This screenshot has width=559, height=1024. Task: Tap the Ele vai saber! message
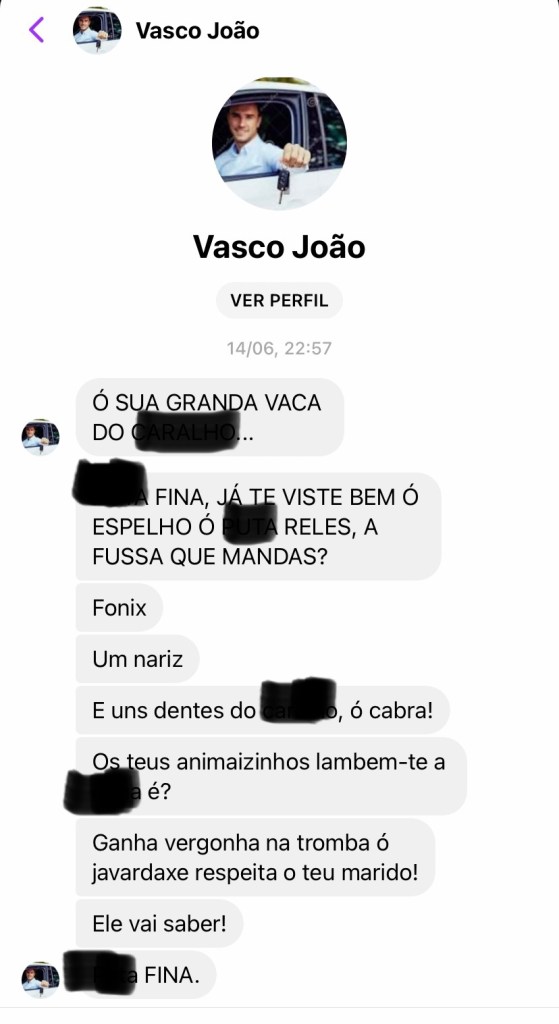pos(159,923)
